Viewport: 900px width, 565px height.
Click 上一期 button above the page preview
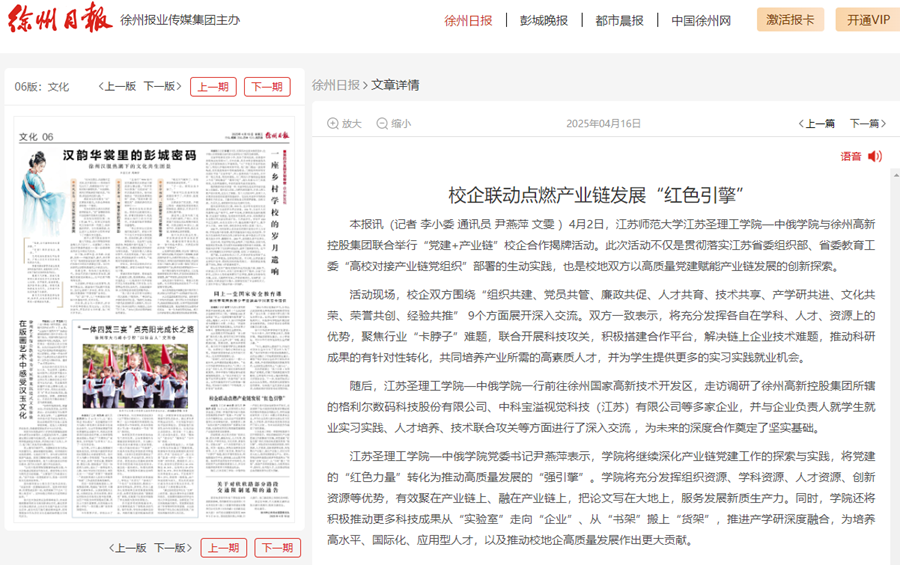(213, 87)
